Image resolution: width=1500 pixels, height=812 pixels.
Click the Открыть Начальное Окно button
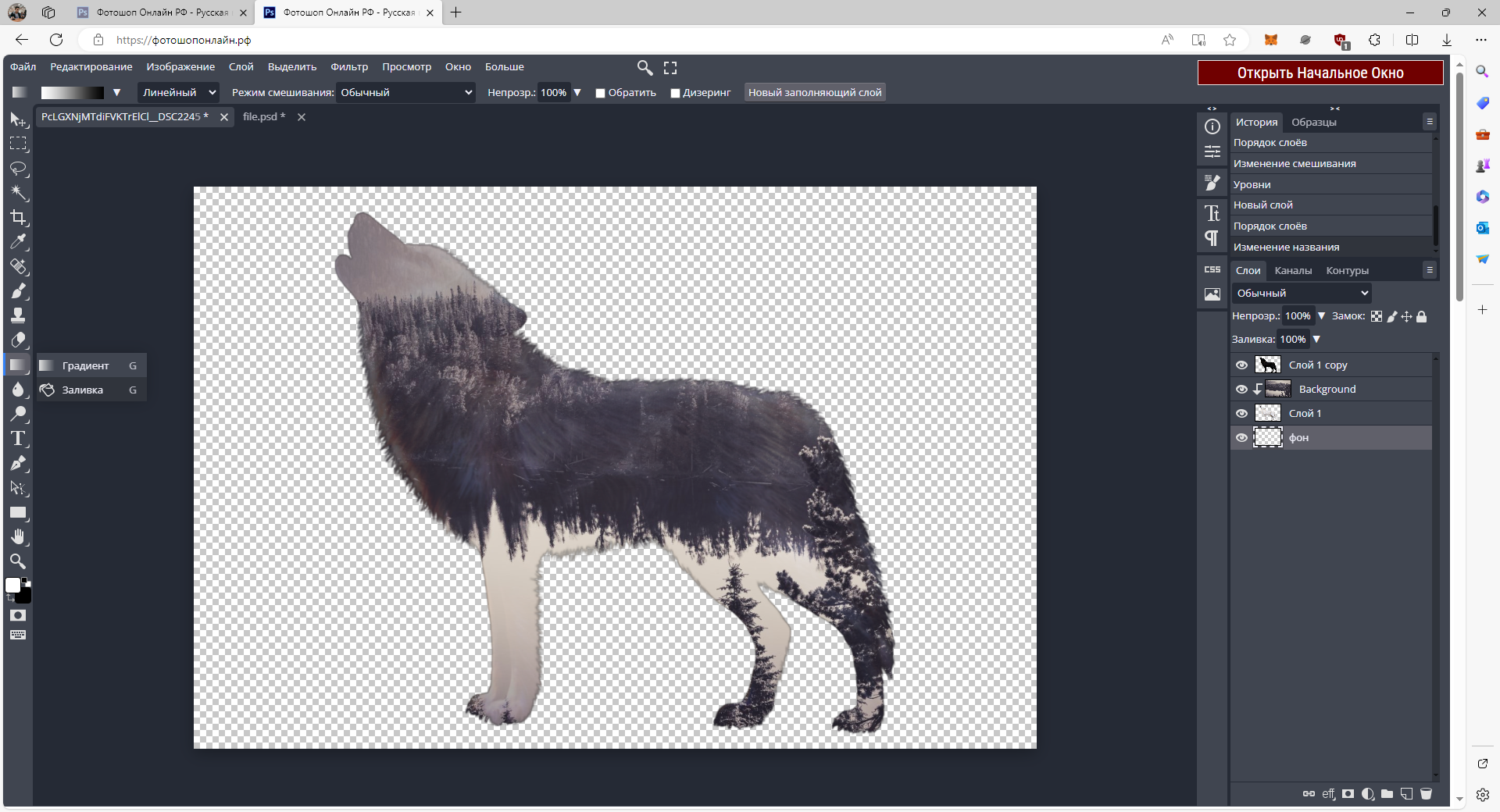(1320, 73)
